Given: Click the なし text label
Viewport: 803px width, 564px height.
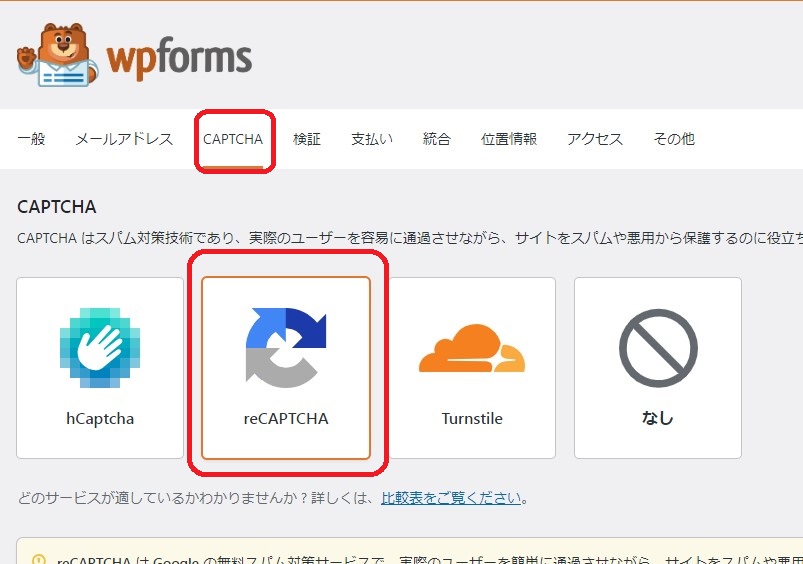Looking at the screenshot, I should tap(657, 419).
